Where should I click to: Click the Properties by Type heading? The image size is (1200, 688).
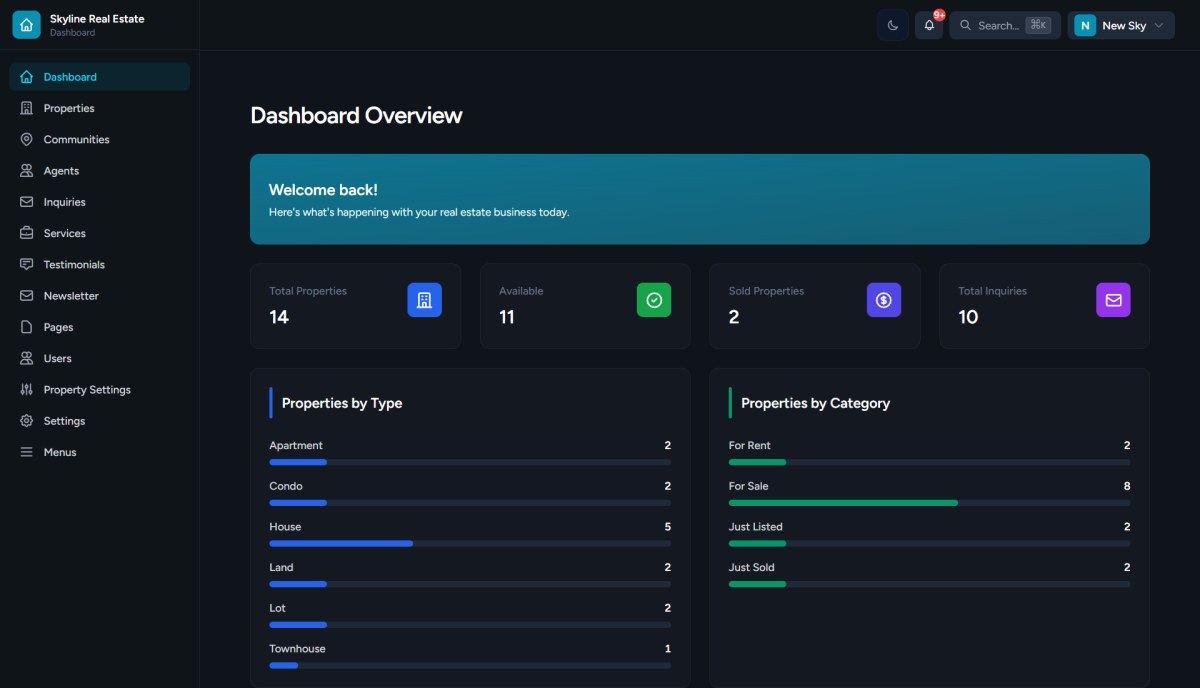click(342, 403)
